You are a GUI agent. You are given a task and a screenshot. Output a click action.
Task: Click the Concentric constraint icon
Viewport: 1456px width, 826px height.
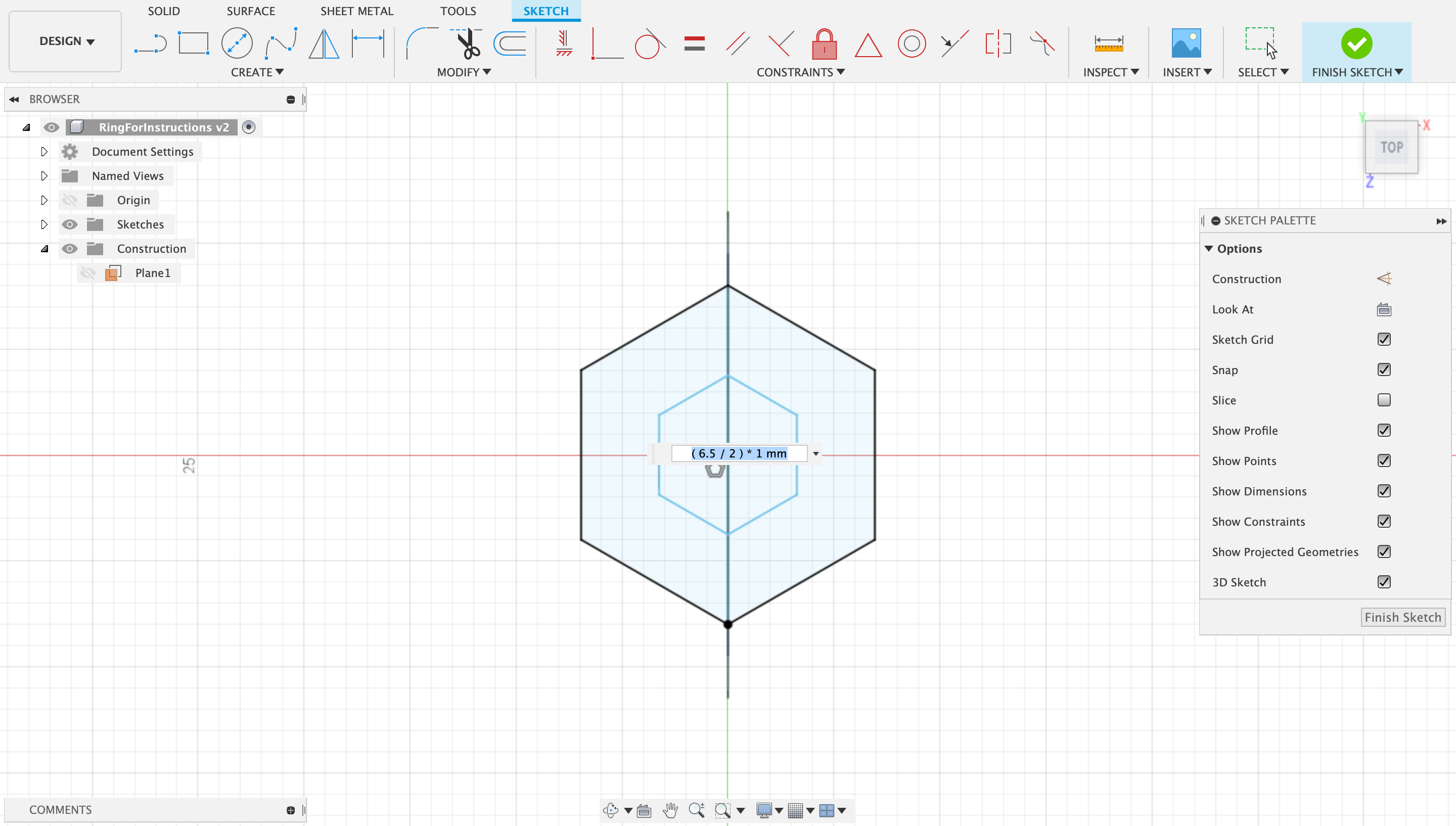pyautogui.click(x=912, y=43)
